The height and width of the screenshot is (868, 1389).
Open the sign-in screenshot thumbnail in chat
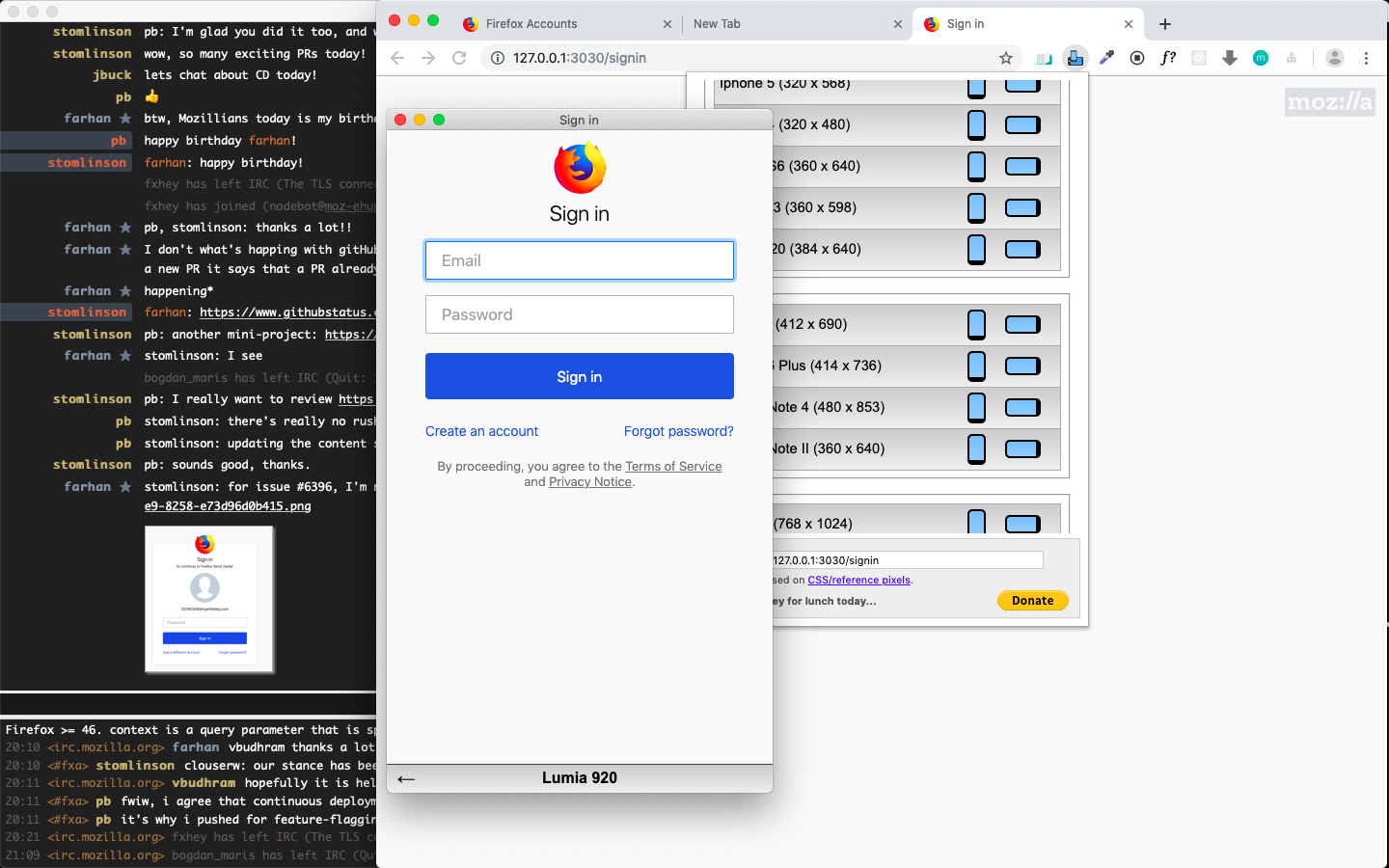[209, 598]
